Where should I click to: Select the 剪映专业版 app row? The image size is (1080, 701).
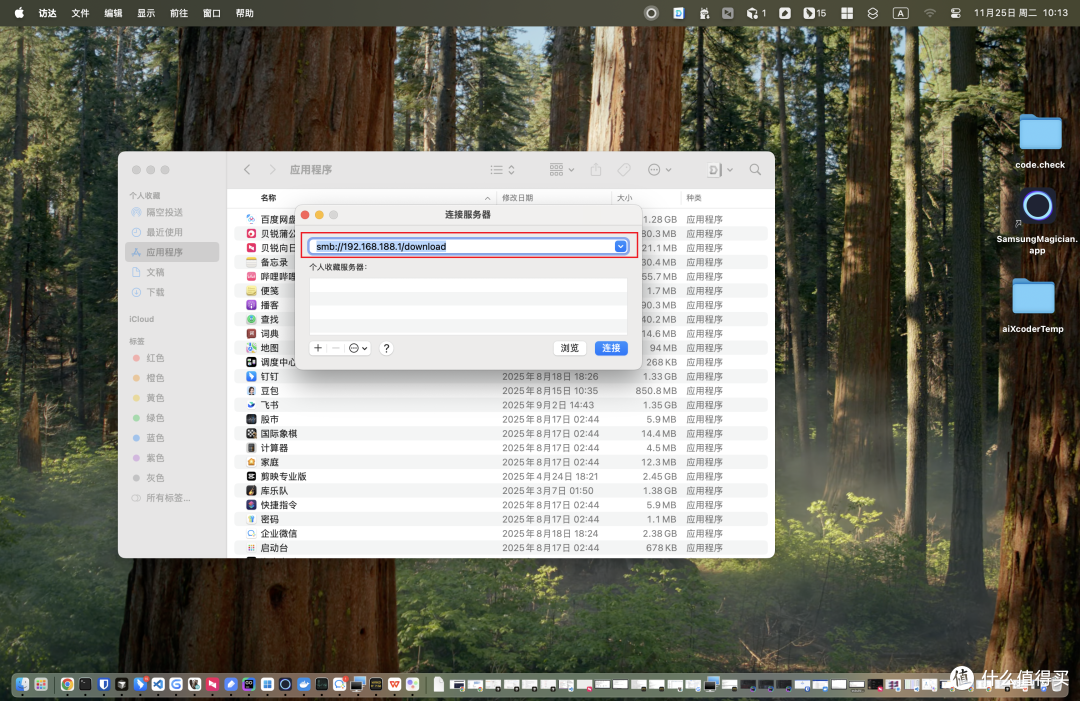point(501,477)
